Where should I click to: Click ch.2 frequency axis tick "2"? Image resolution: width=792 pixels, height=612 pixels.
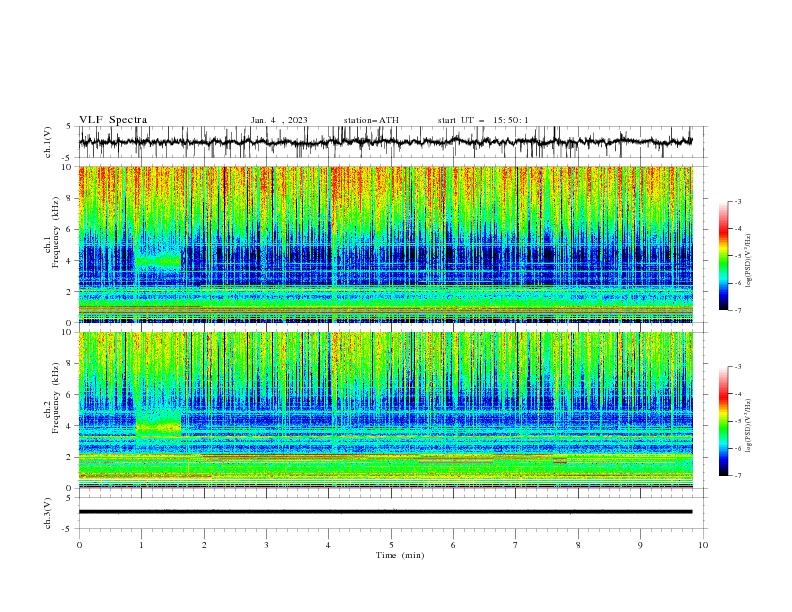pyautogui.click(x=70, y=457)
